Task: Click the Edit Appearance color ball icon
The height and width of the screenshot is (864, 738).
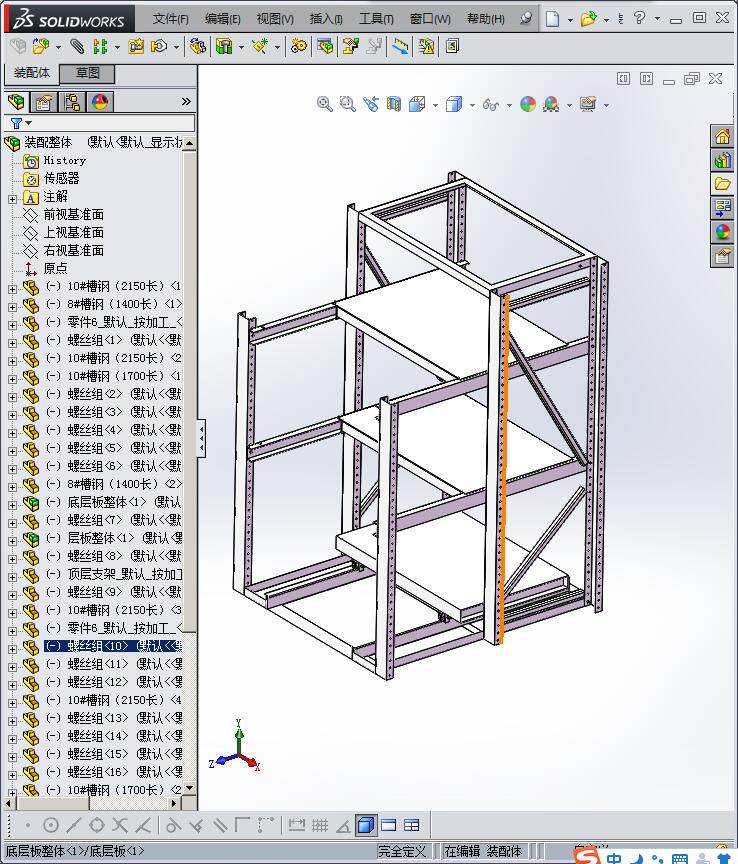Action: [x=527, y=104]
